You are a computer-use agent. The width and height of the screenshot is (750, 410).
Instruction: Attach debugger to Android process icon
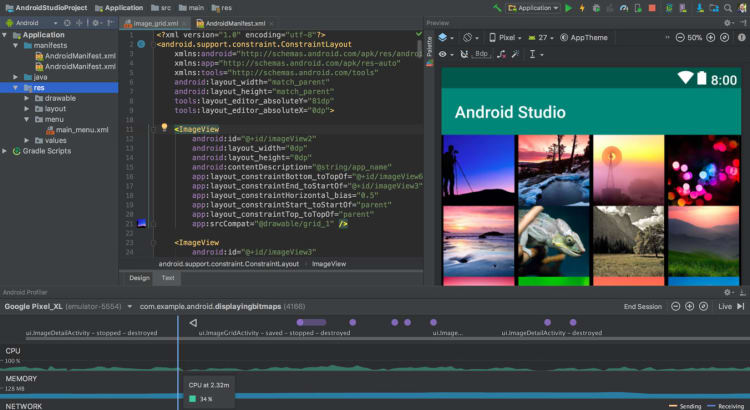point(638,8)
